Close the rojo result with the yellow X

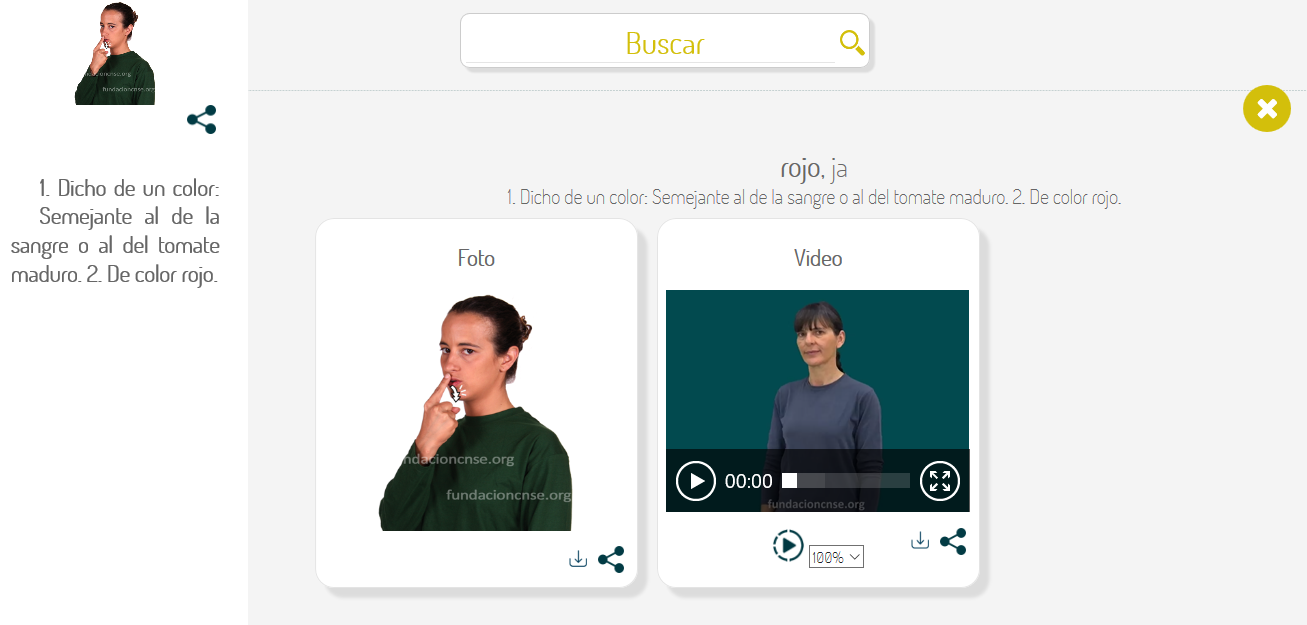coord(1267,108)
